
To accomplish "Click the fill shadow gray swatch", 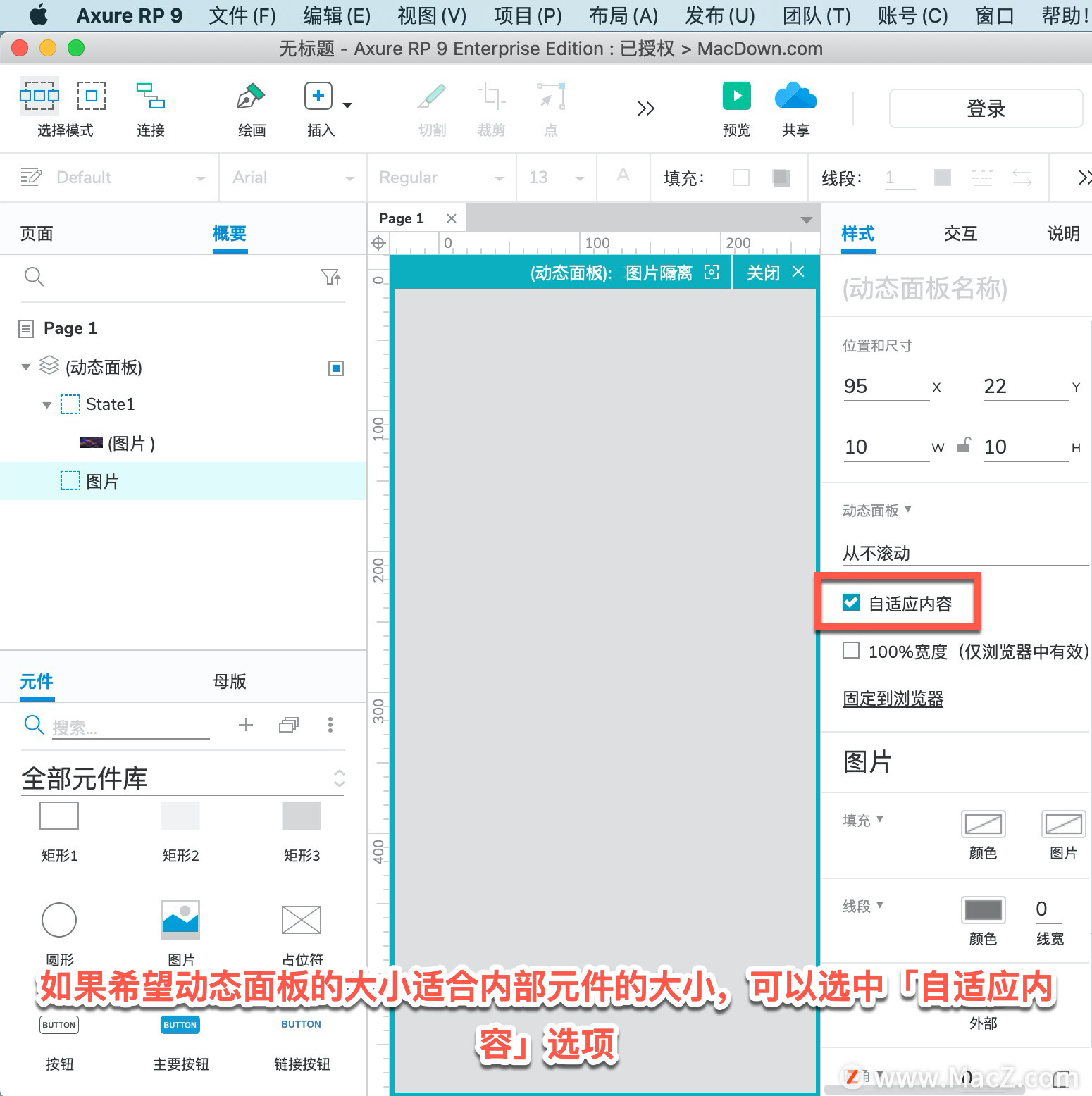I will coord(781,178).
